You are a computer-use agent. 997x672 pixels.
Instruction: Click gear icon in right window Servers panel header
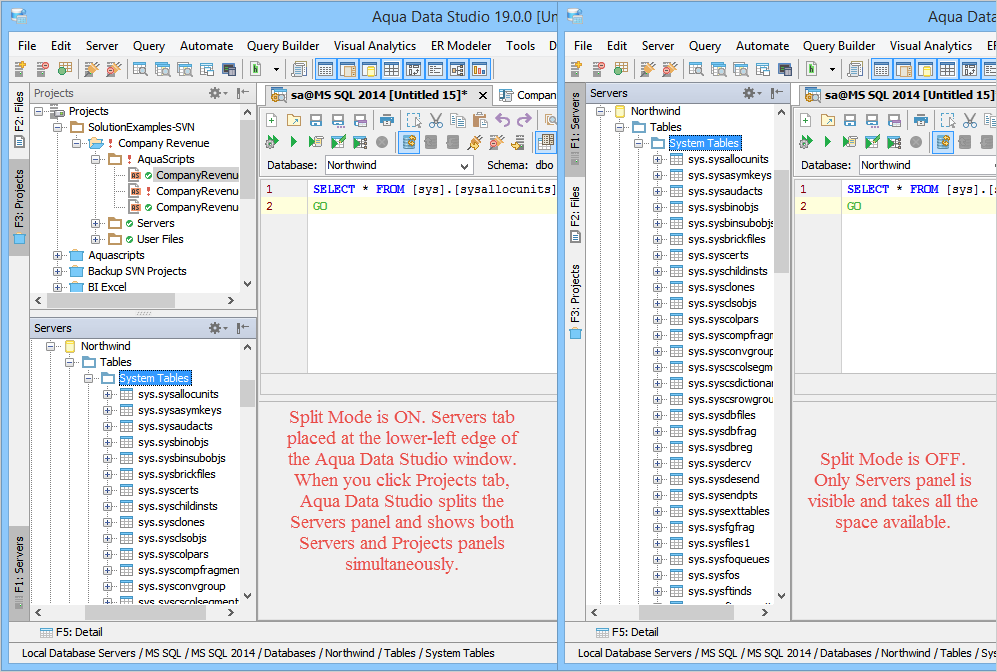pos(750,93)
